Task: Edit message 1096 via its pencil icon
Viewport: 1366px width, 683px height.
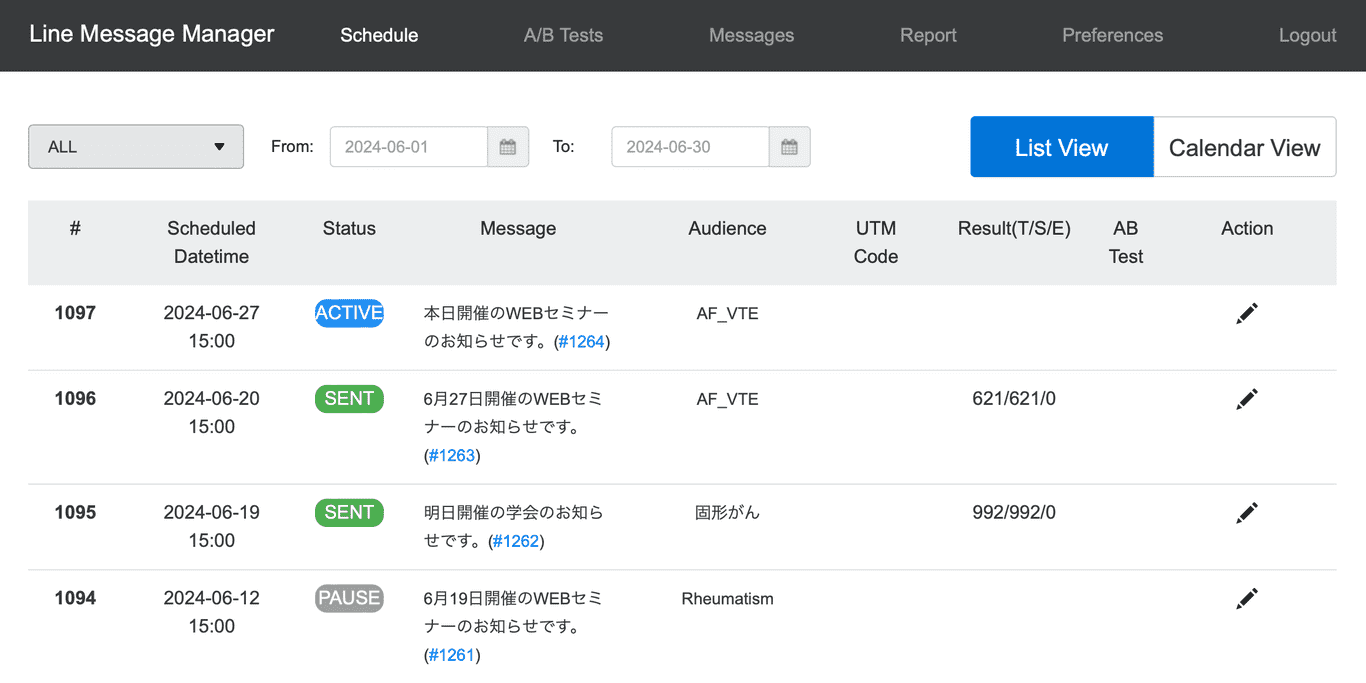Action: (1246, 398)
